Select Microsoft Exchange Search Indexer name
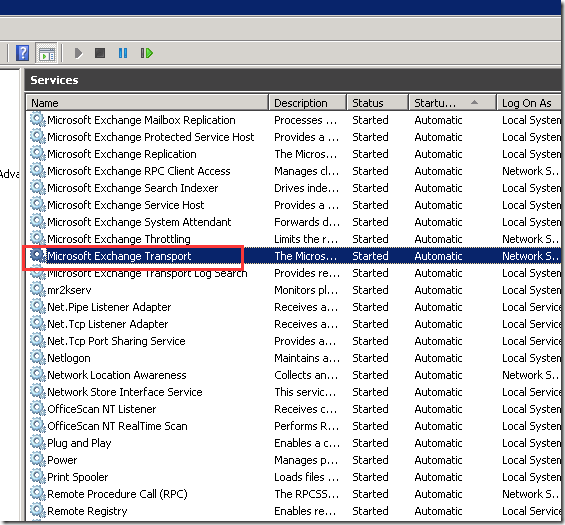Screen dimensions: 565x525 [x=133, y=188]
